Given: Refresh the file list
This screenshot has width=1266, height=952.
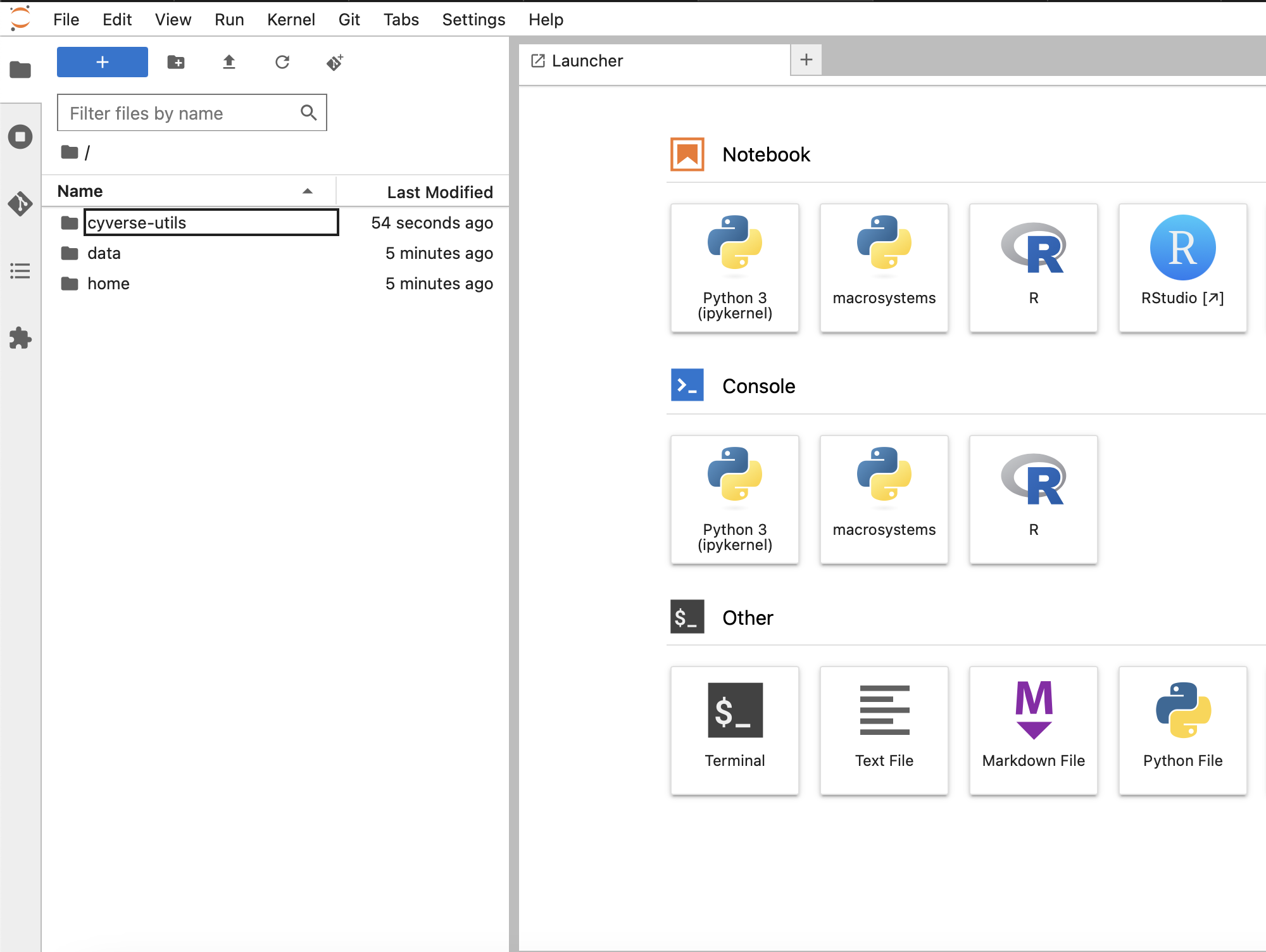Looking at the screenshot, I should [x=282, y=62].
